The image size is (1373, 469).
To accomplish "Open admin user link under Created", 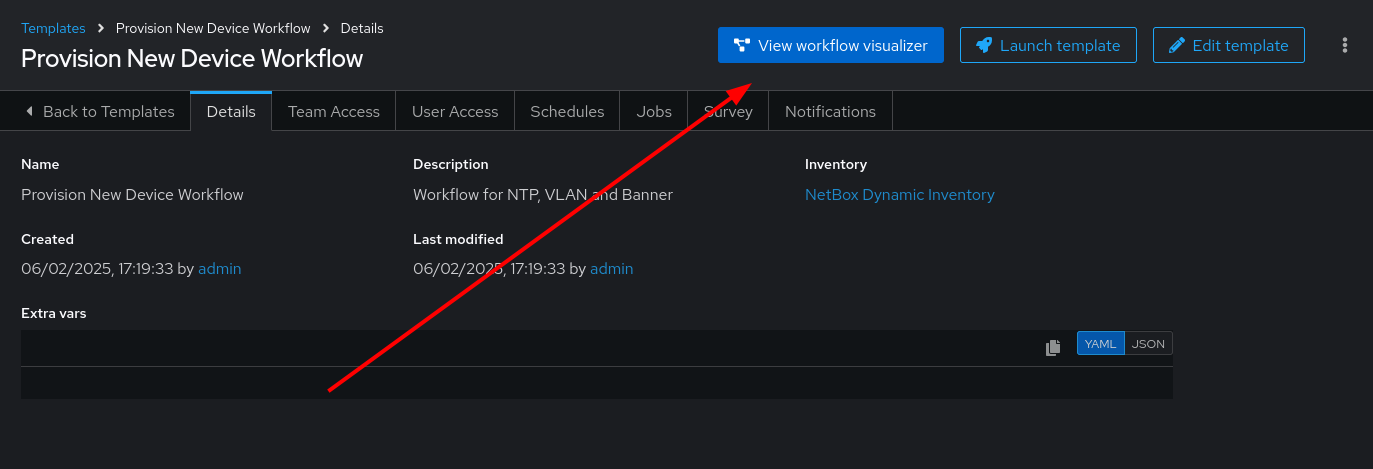I will tap(219, 269).
